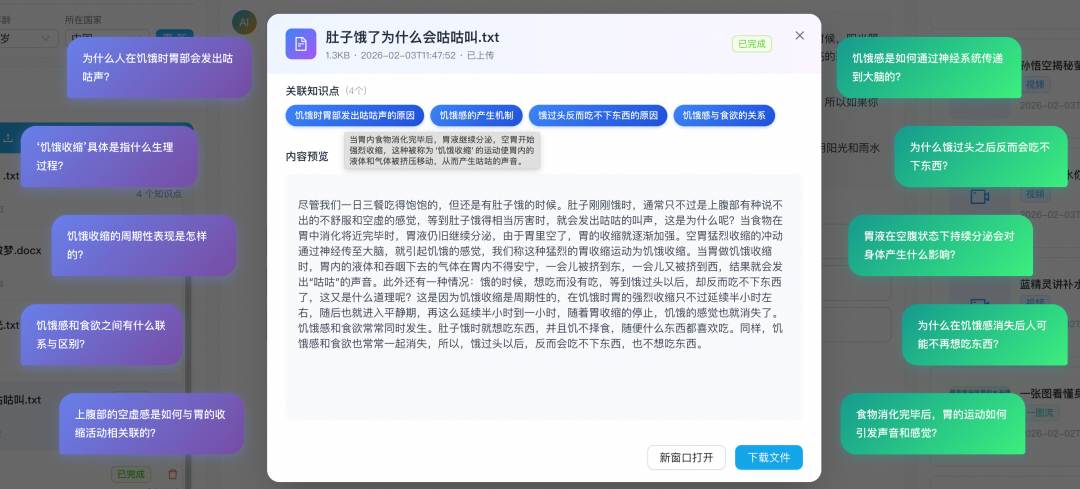The height and width of the screenshot is (489, 1080).
Task: Pick the 饥饿收缩的周期性表现 question bubble
Action: [x=143, y=245]
